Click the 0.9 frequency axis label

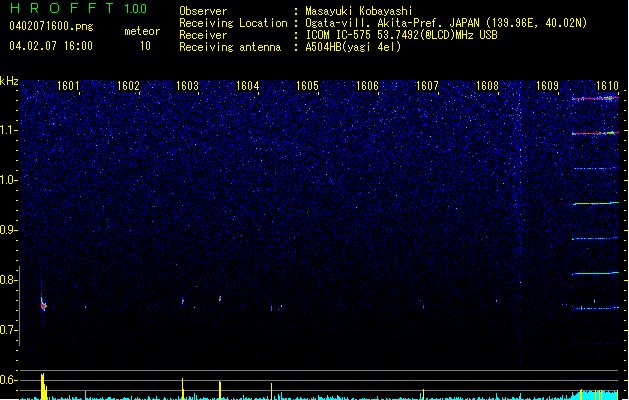point(8,230)
